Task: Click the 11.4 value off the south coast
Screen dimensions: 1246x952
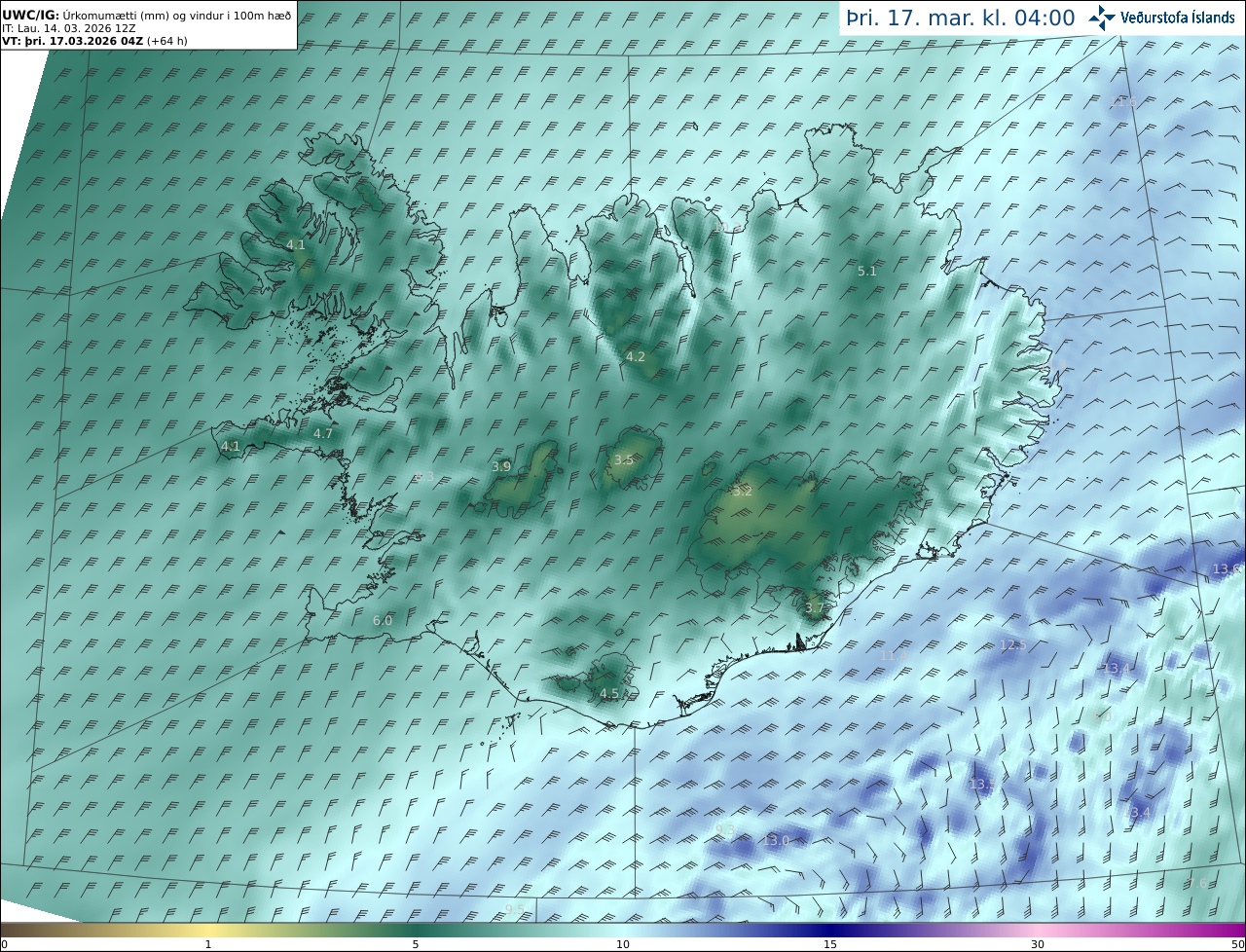Action: pyautogui.click(x=894, y=657)
